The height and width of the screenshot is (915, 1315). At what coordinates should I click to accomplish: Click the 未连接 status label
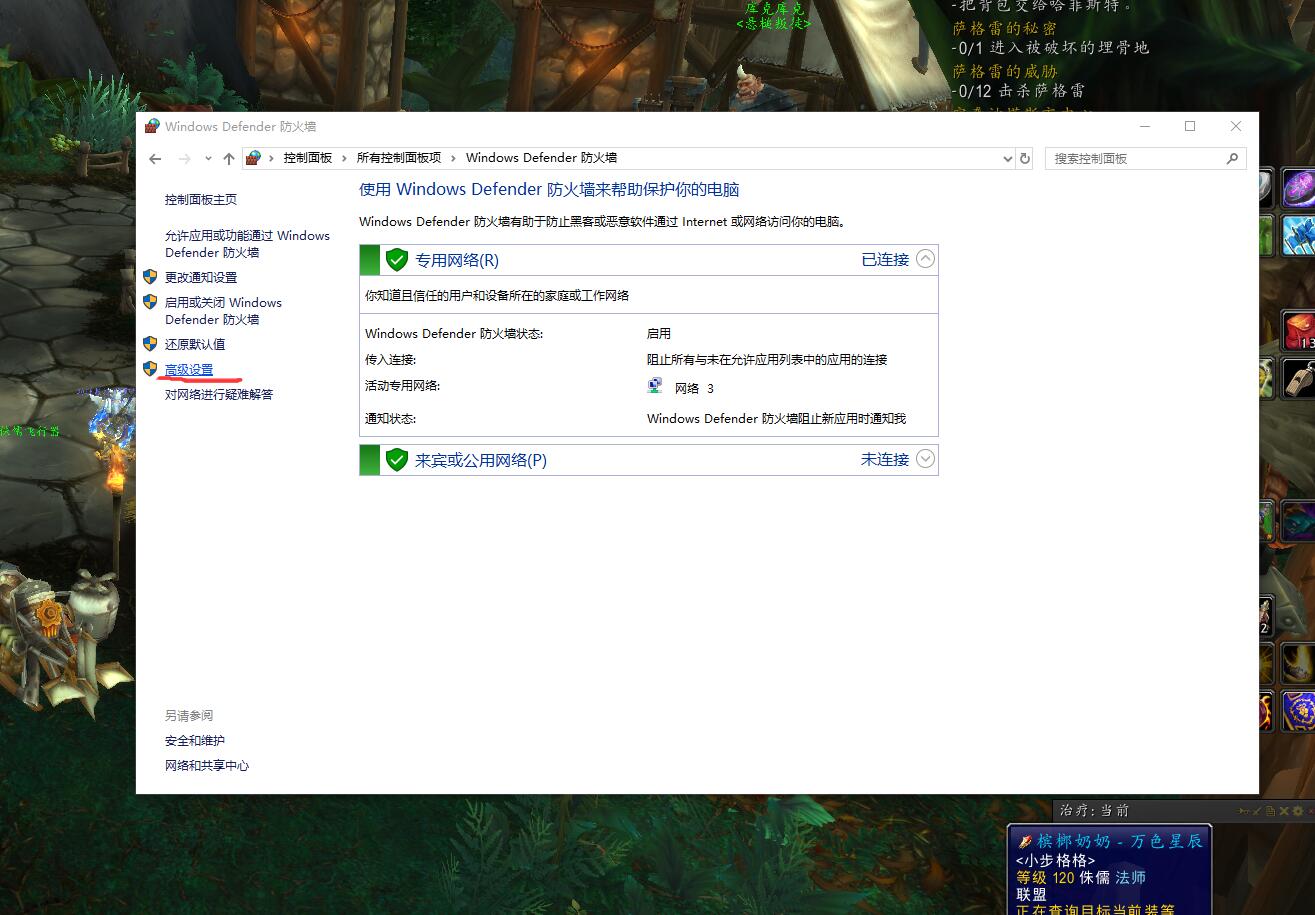point(885,459)
